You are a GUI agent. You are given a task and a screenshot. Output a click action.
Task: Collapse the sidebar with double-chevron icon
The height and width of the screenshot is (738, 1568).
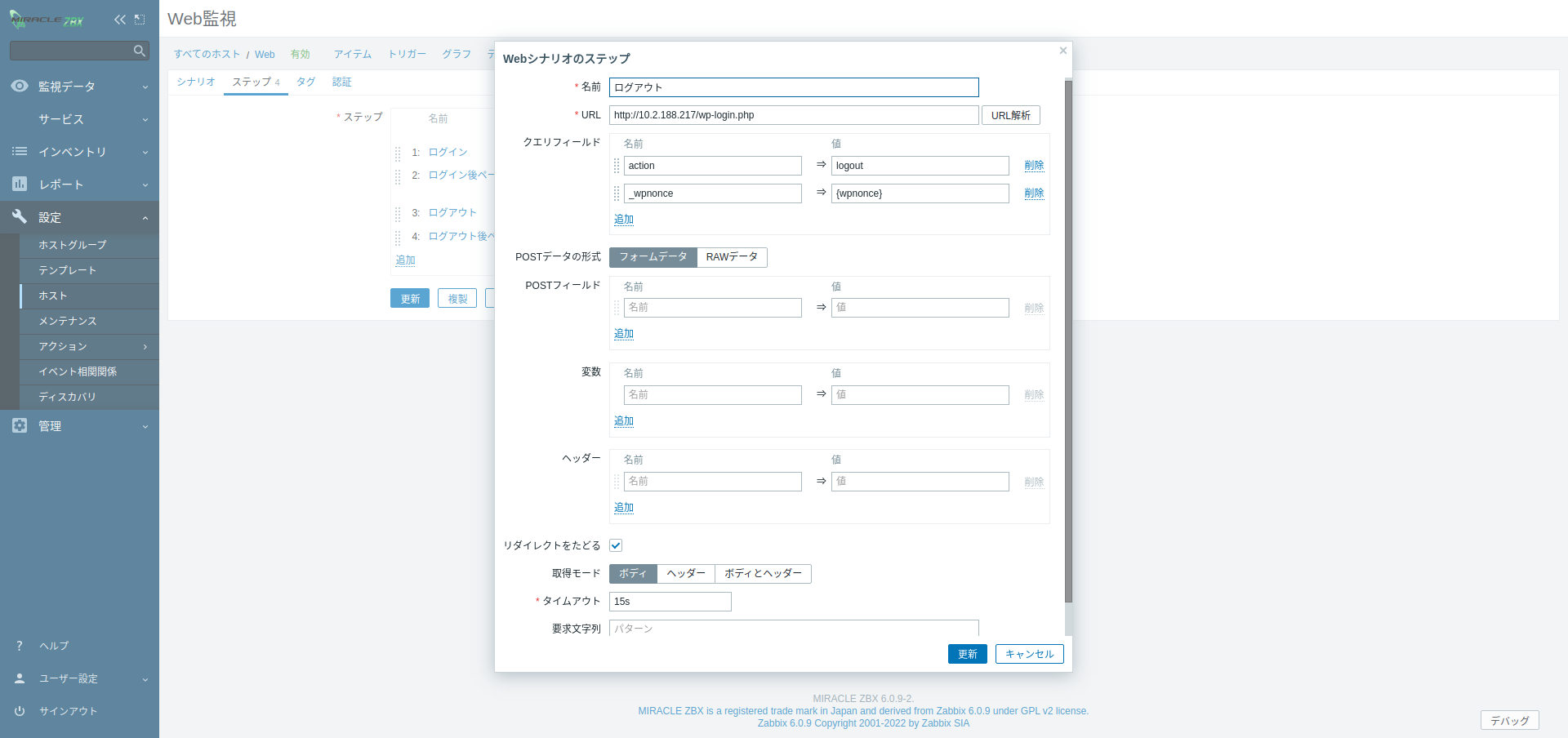[x=120, y=20]
